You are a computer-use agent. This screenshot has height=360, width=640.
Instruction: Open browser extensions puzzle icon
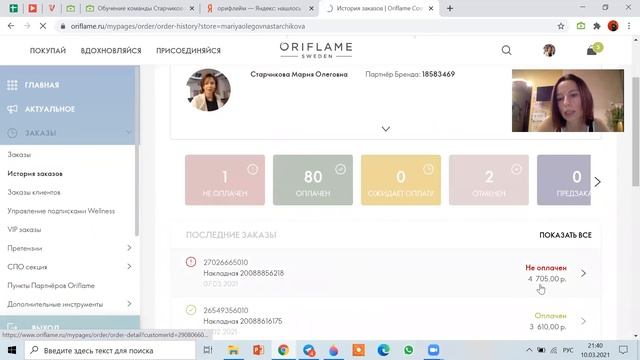[597, 26]
